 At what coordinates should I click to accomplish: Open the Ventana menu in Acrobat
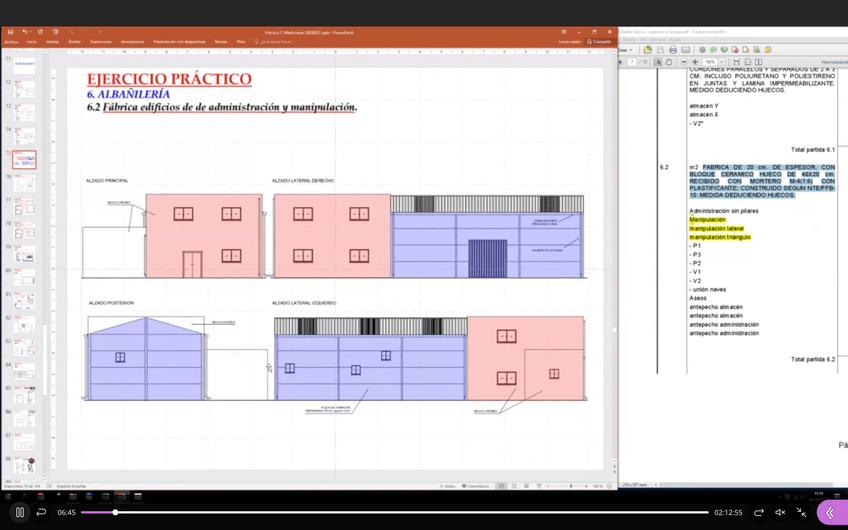click(658, 39)
